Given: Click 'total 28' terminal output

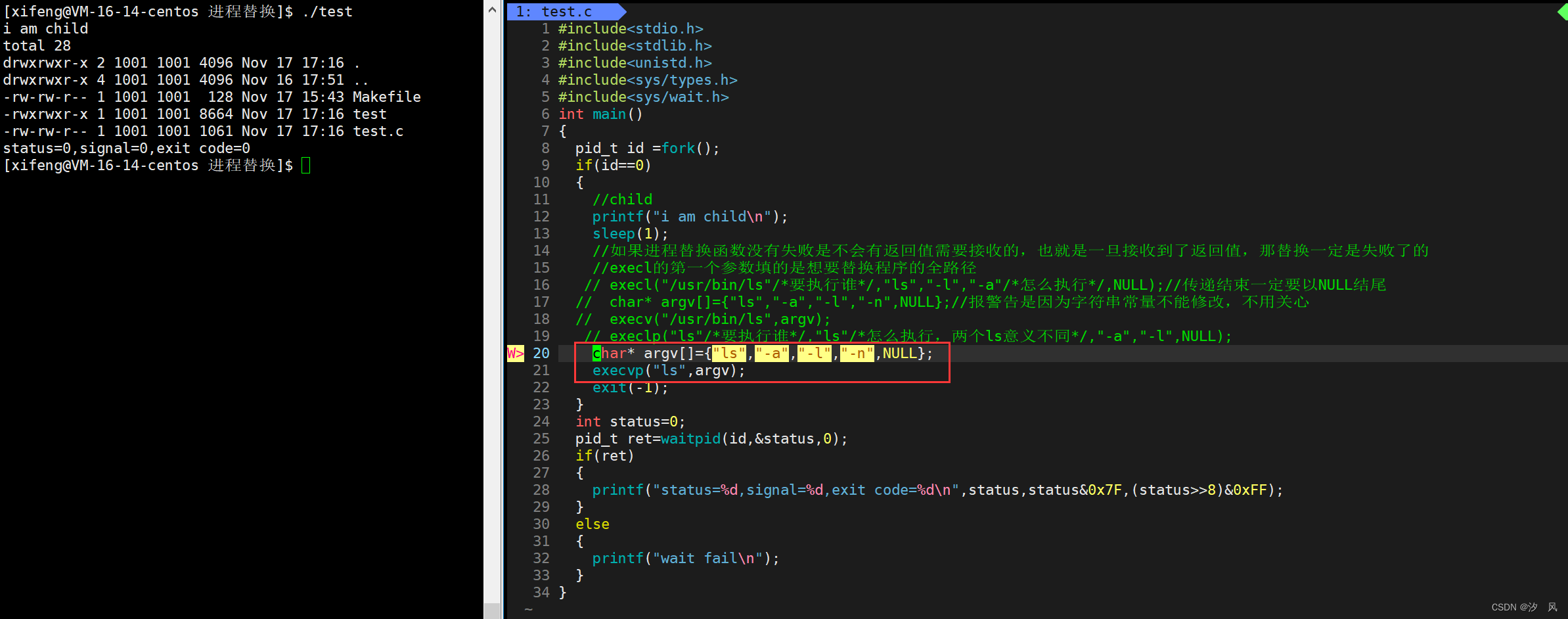Looking at the screenshot, I should (37, 46).
